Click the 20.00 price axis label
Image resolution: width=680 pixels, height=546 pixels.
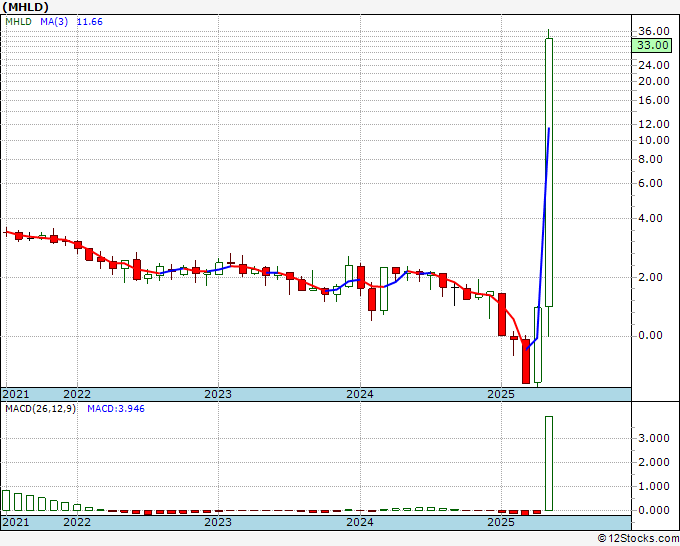point(654,81)
